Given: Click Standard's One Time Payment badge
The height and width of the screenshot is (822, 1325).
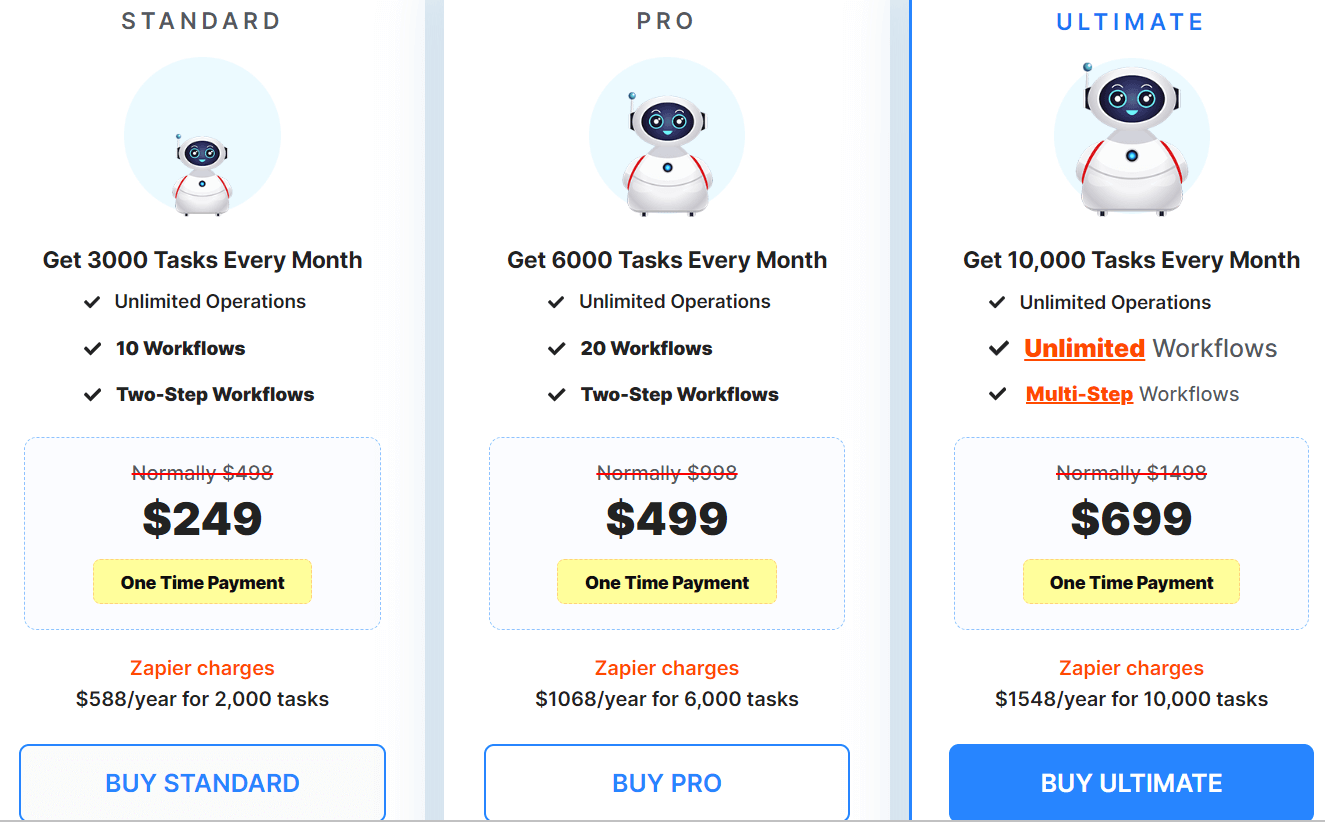Looking at the screenshot, I should pyautogui.click(x=202, y=582).
